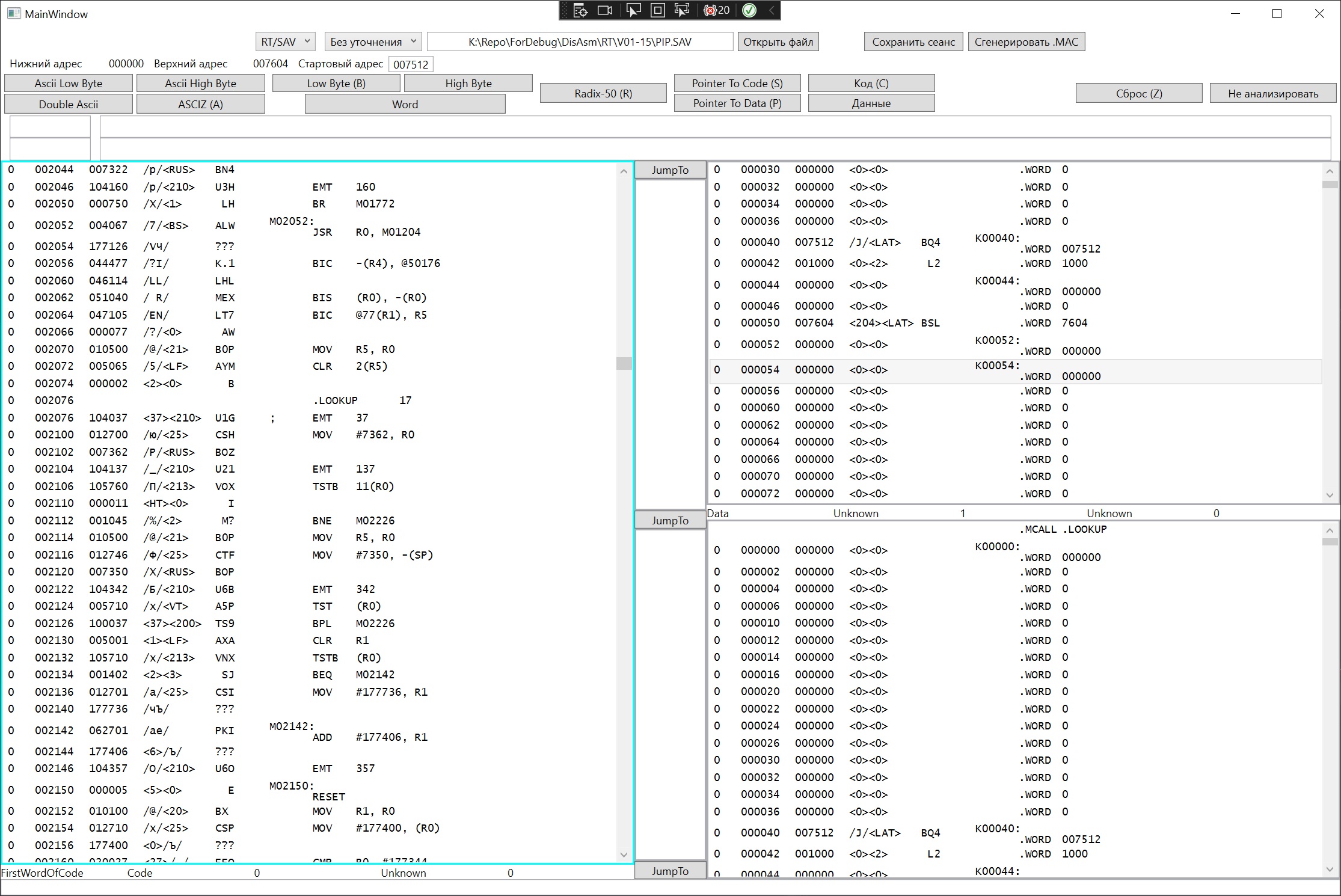Click the green checkmark Hot Reload icon

coord(749,10)
